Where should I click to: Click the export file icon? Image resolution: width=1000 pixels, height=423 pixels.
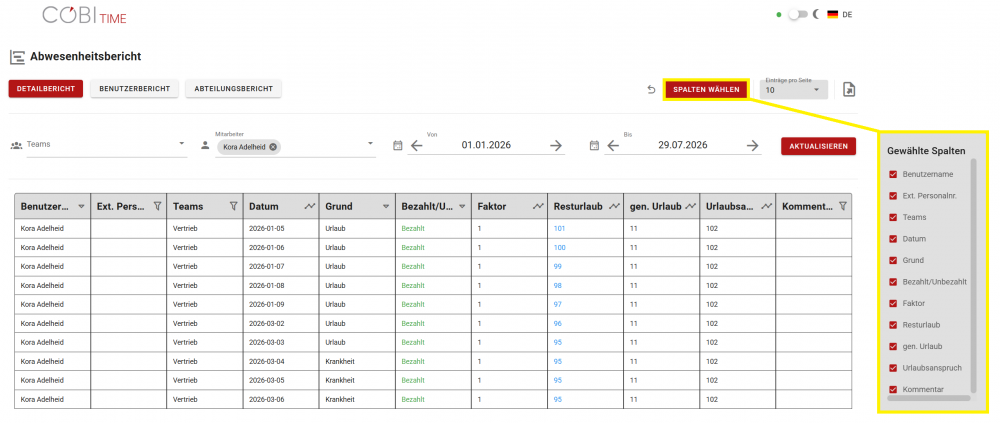(849, 90)
